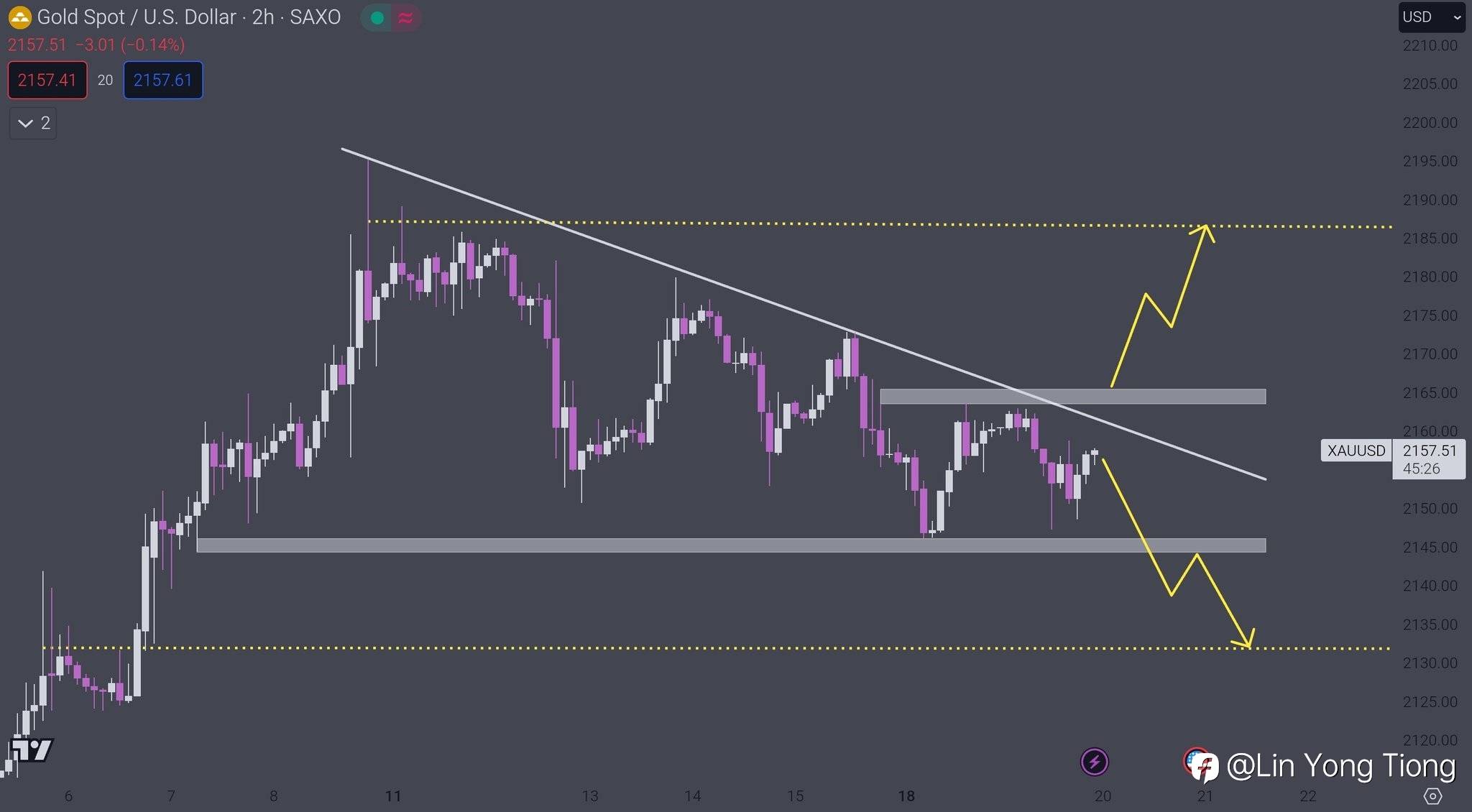Click the green market status dot
This screenshot has width=1472, height=812.
pos(377,18)
